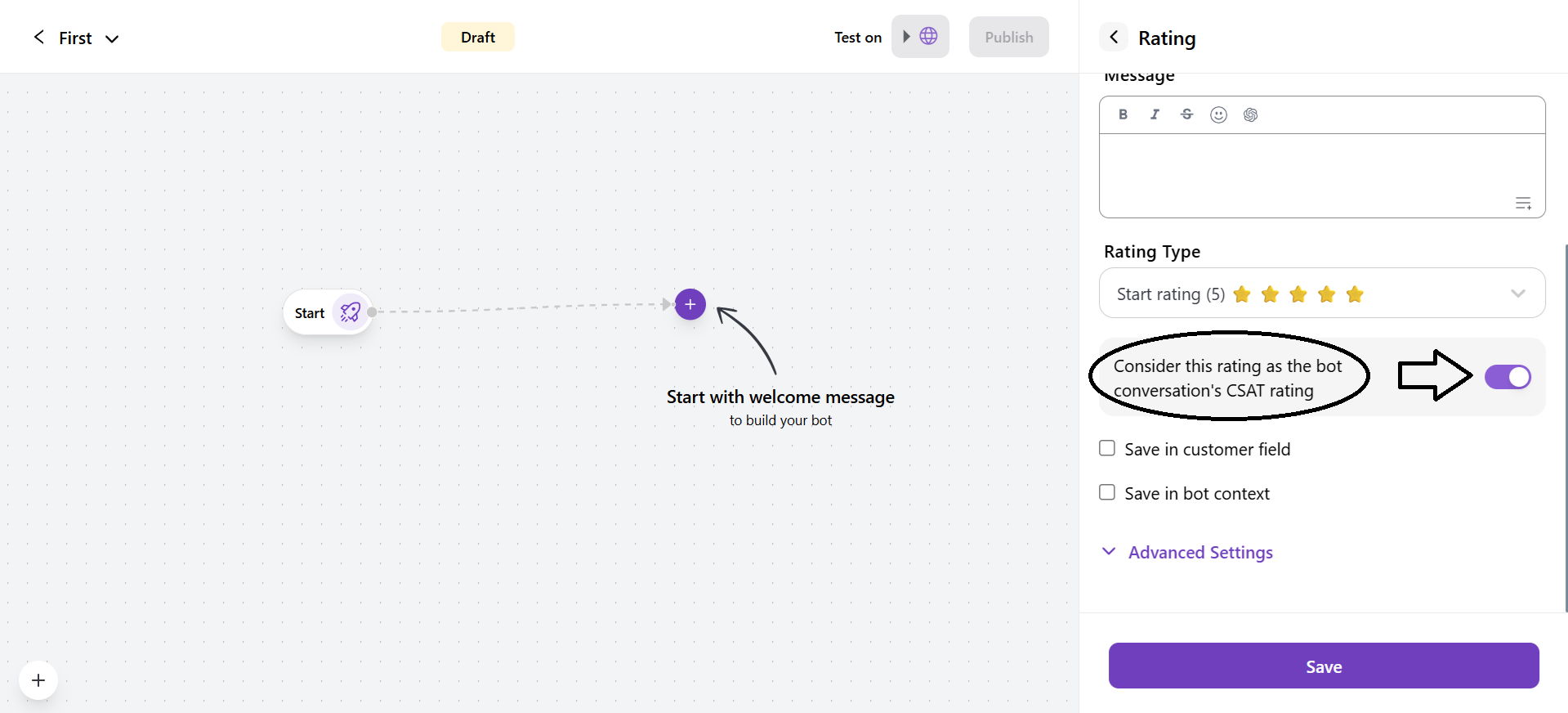Click the greyed Publish button
The width and height of the screenshot is (1568, 713).
pos(1008,38)
